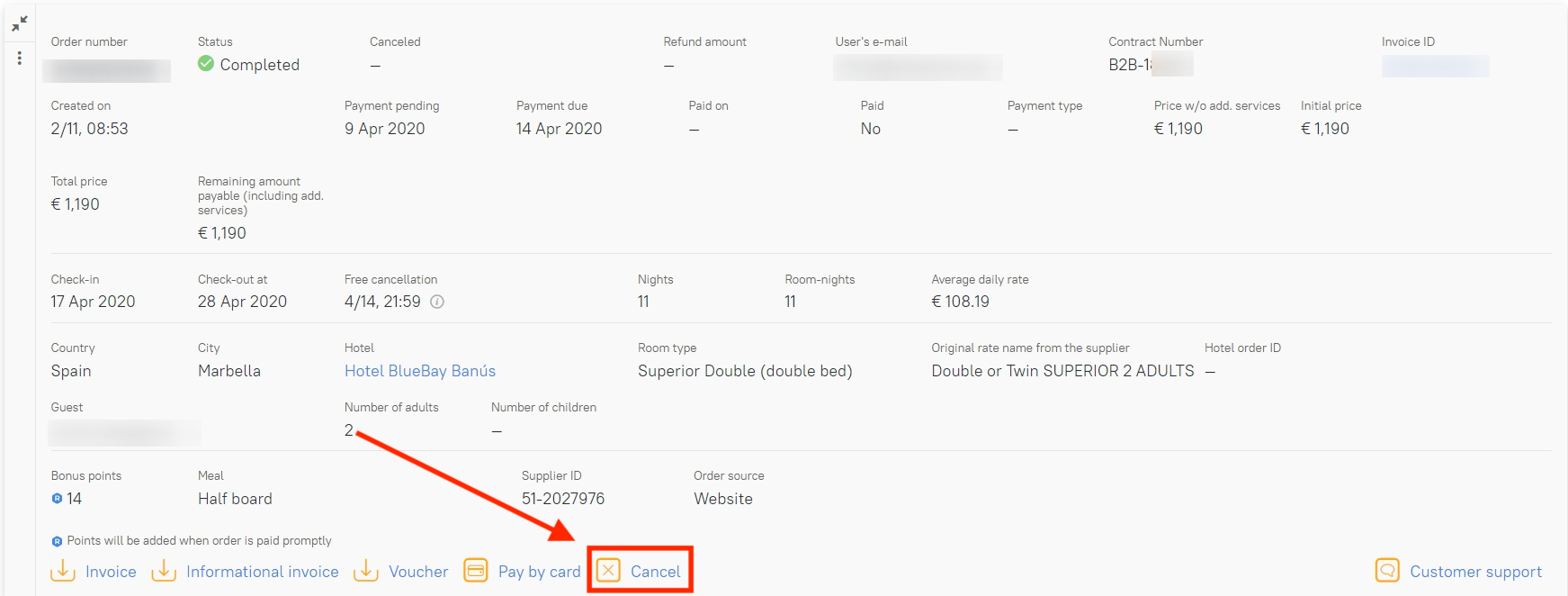Click the Customer support text link
Viewport: 1568px width, 596px height.
tap(1475, 572)
